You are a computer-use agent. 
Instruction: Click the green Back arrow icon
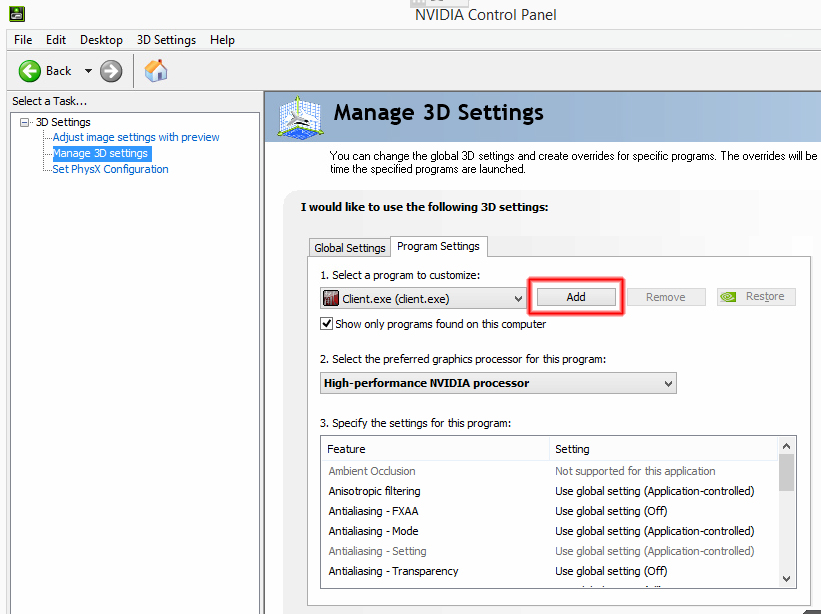[29, 71]
